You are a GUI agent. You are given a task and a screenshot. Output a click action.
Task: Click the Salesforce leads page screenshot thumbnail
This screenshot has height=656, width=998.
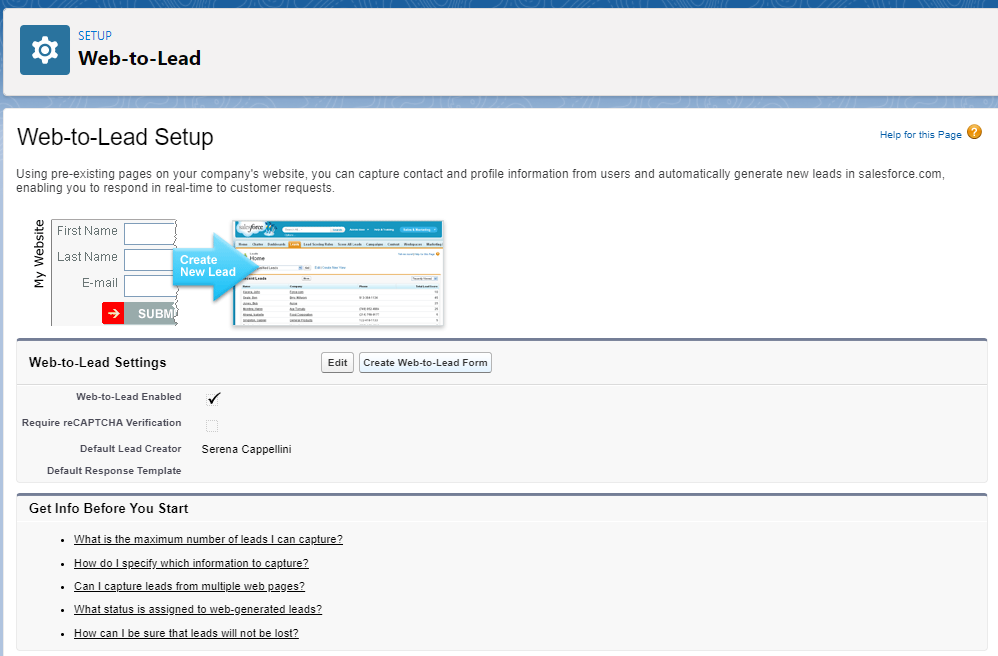coord(338,273)
